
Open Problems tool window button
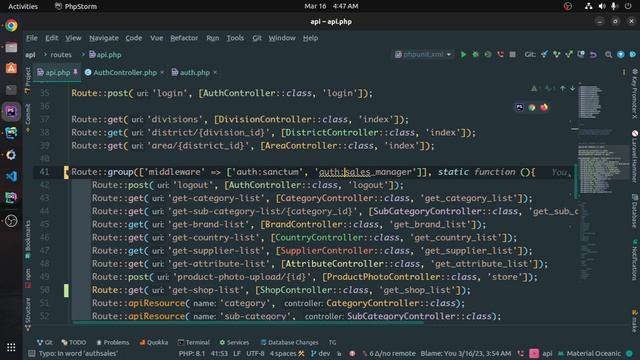[x=113, y=342]
